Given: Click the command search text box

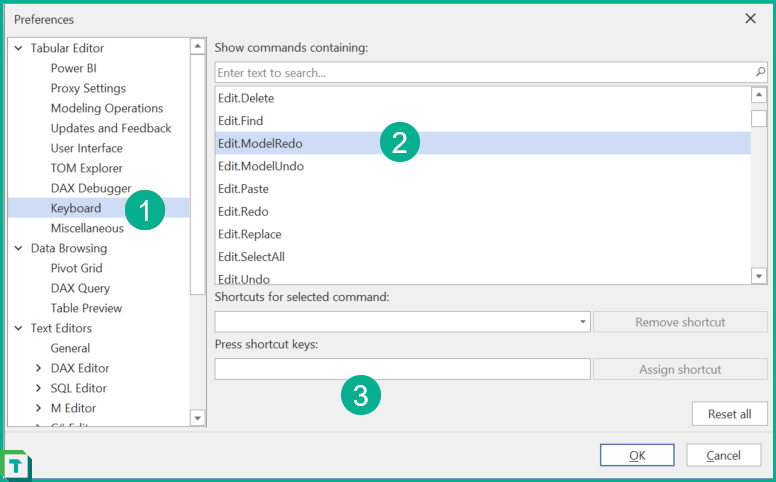Looking at the screenshot, I should point(484,73).
